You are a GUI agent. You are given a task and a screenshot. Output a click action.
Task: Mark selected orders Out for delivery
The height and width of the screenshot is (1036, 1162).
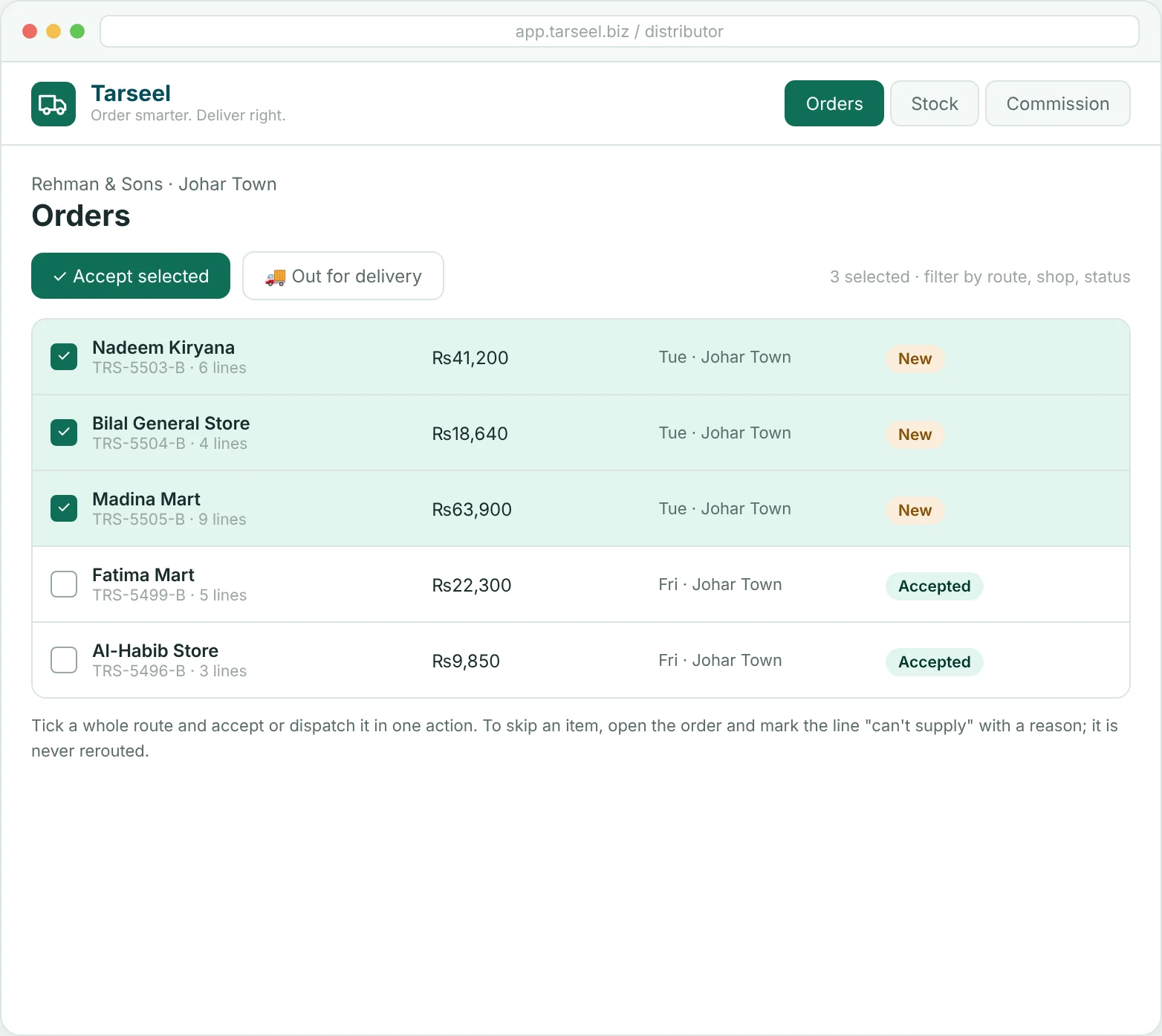point(343,276)
